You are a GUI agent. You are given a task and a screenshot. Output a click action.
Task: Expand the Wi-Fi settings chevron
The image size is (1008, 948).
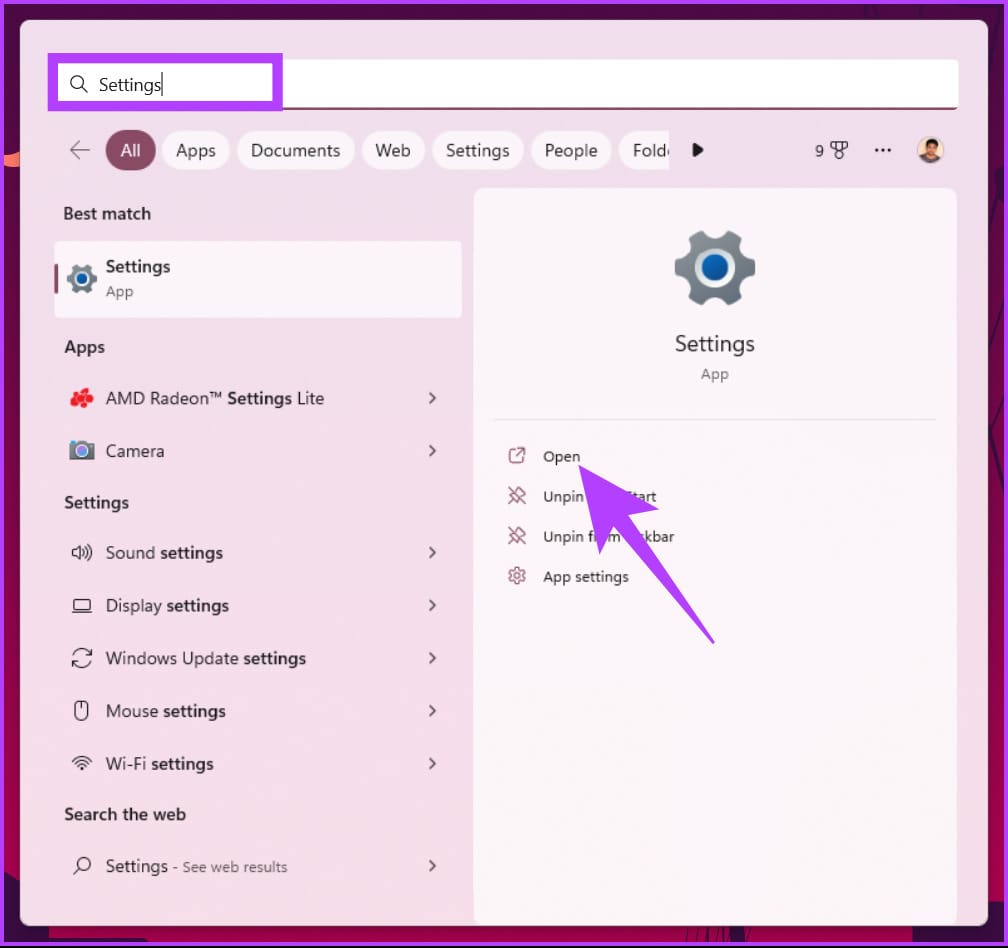point(432,764)
